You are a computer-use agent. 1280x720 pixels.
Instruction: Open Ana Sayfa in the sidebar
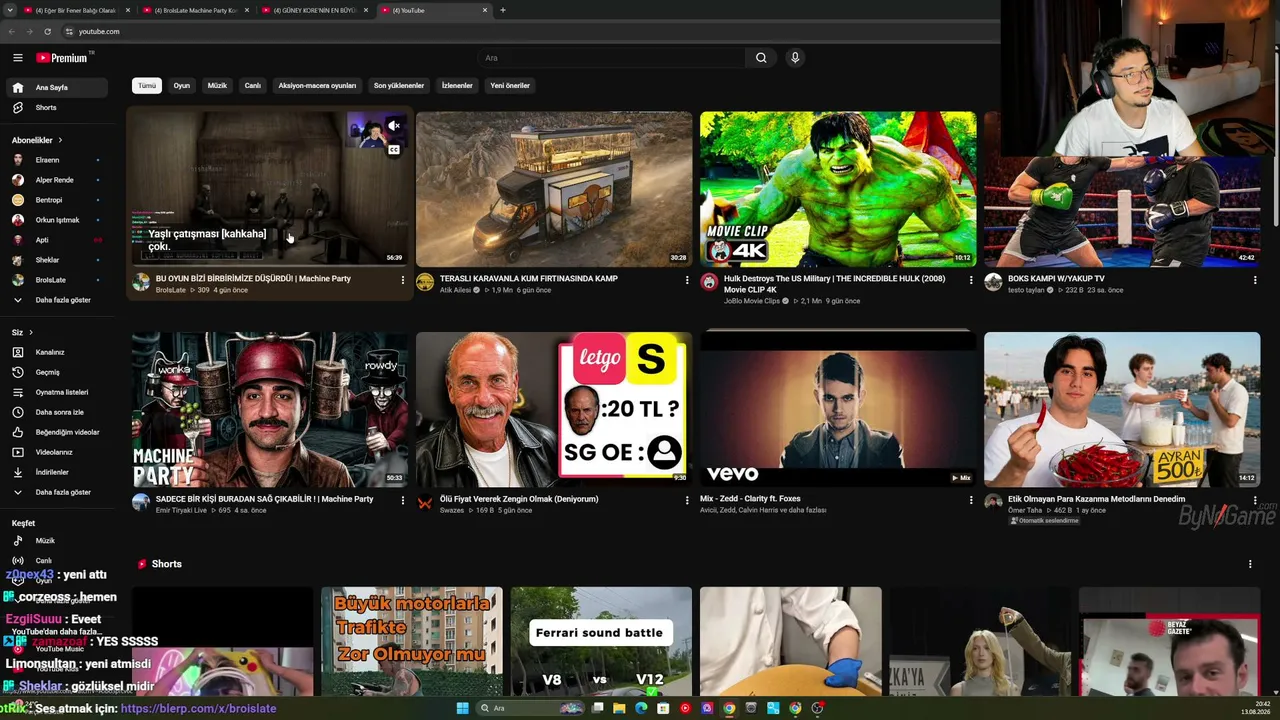point(58,88)
